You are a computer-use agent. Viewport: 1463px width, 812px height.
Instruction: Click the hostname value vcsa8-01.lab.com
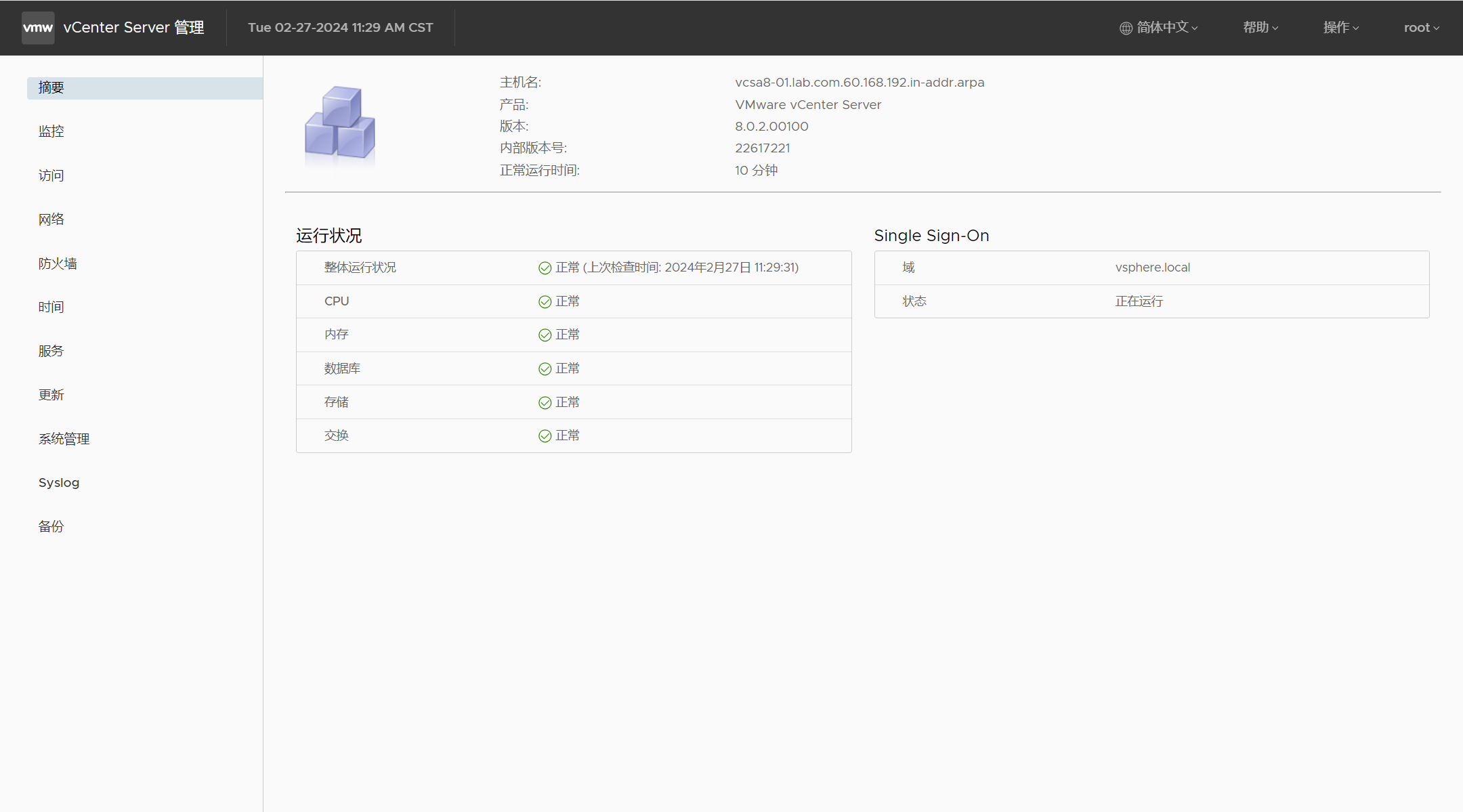coord(860,83)
